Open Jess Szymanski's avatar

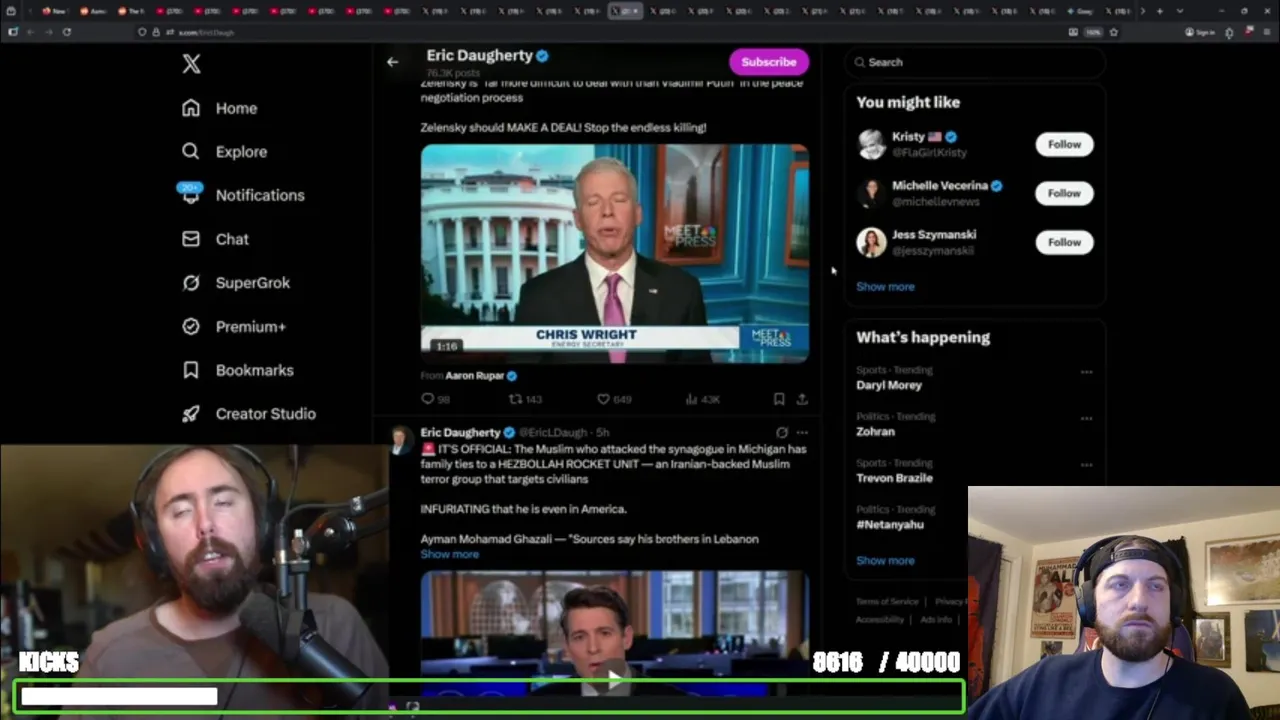pyautogui.click(x=871, y=242)
